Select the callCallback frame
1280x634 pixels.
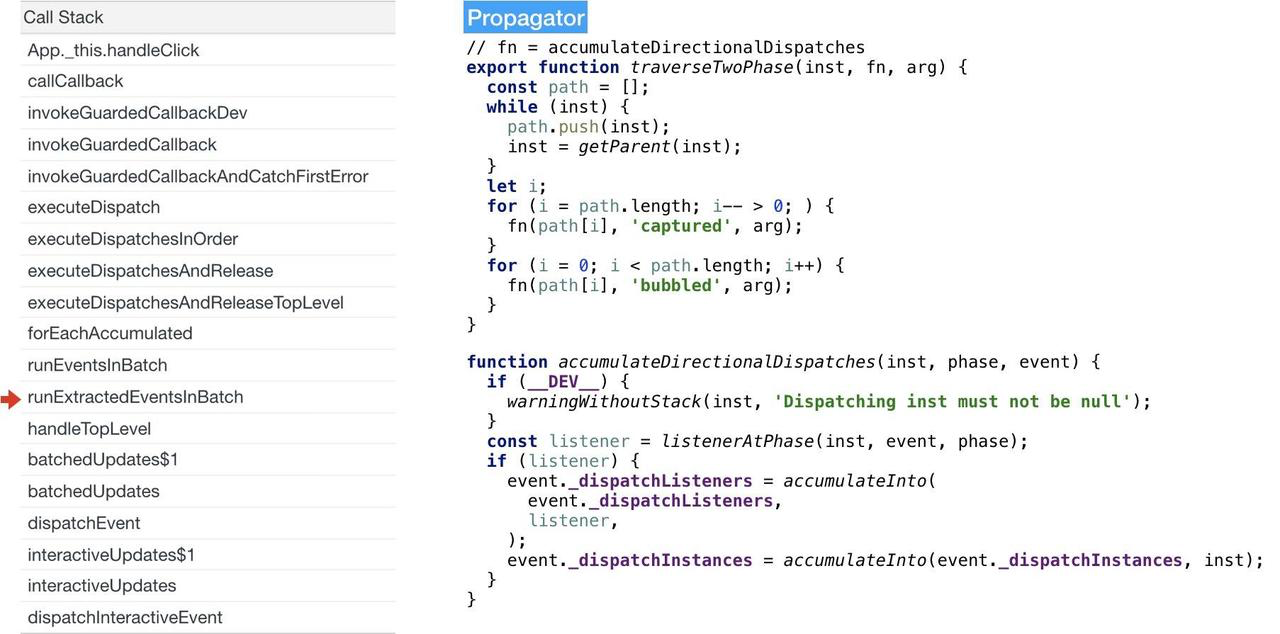point(208,81)
